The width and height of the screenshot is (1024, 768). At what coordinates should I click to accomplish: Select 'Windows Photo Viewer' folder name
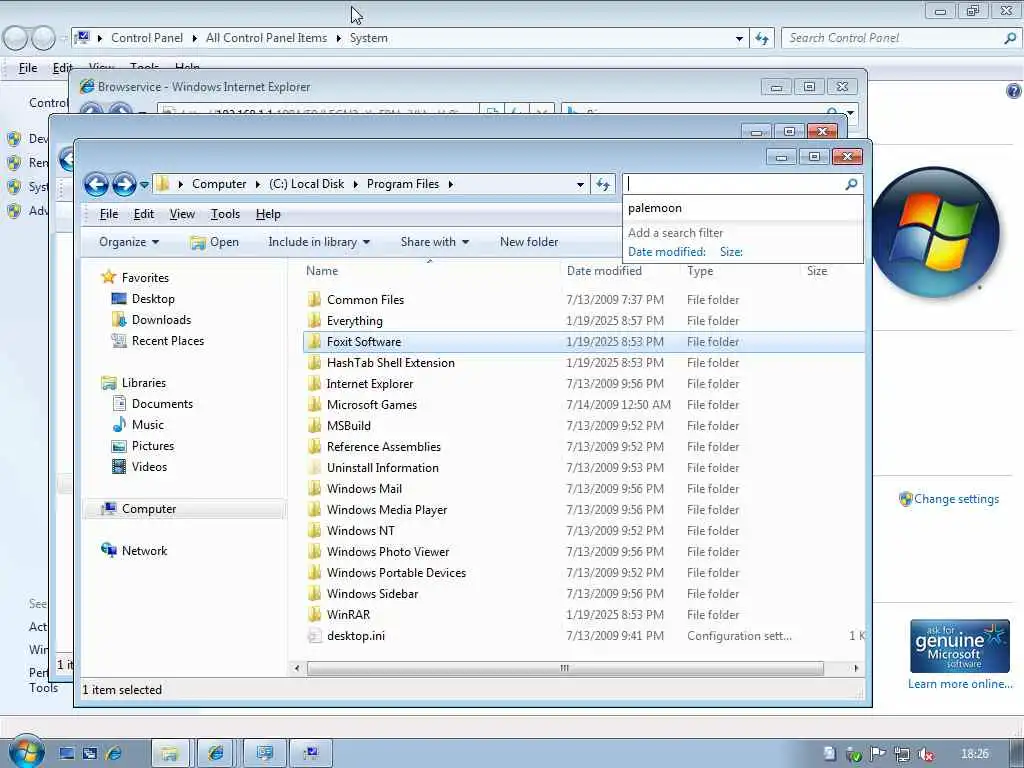click(x=388, y=552)
